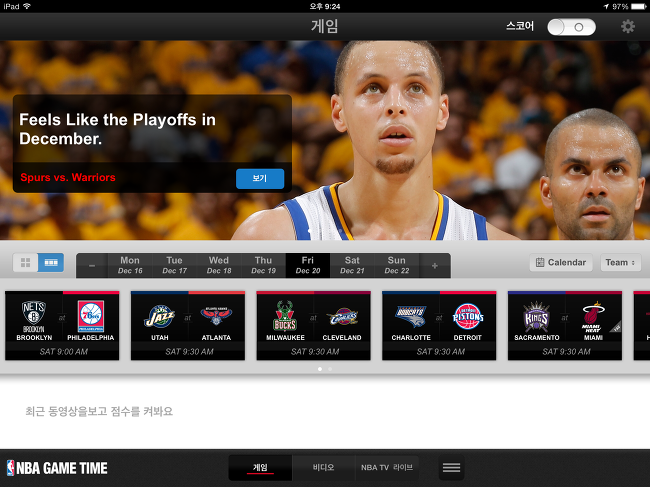Click the status bar clock
The image size is (650, 487).
325,6
